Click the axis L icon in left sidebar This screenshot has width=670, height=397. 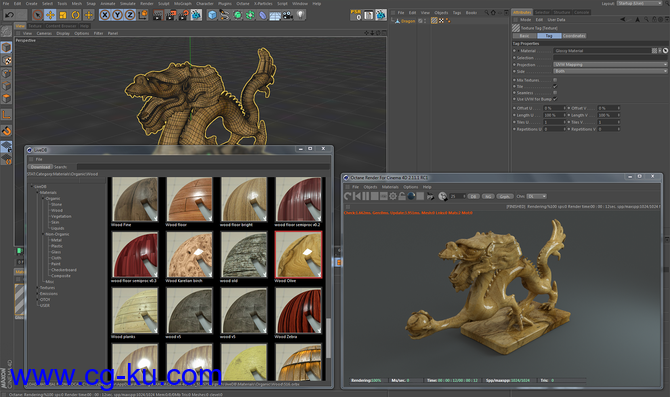[6, 114]
